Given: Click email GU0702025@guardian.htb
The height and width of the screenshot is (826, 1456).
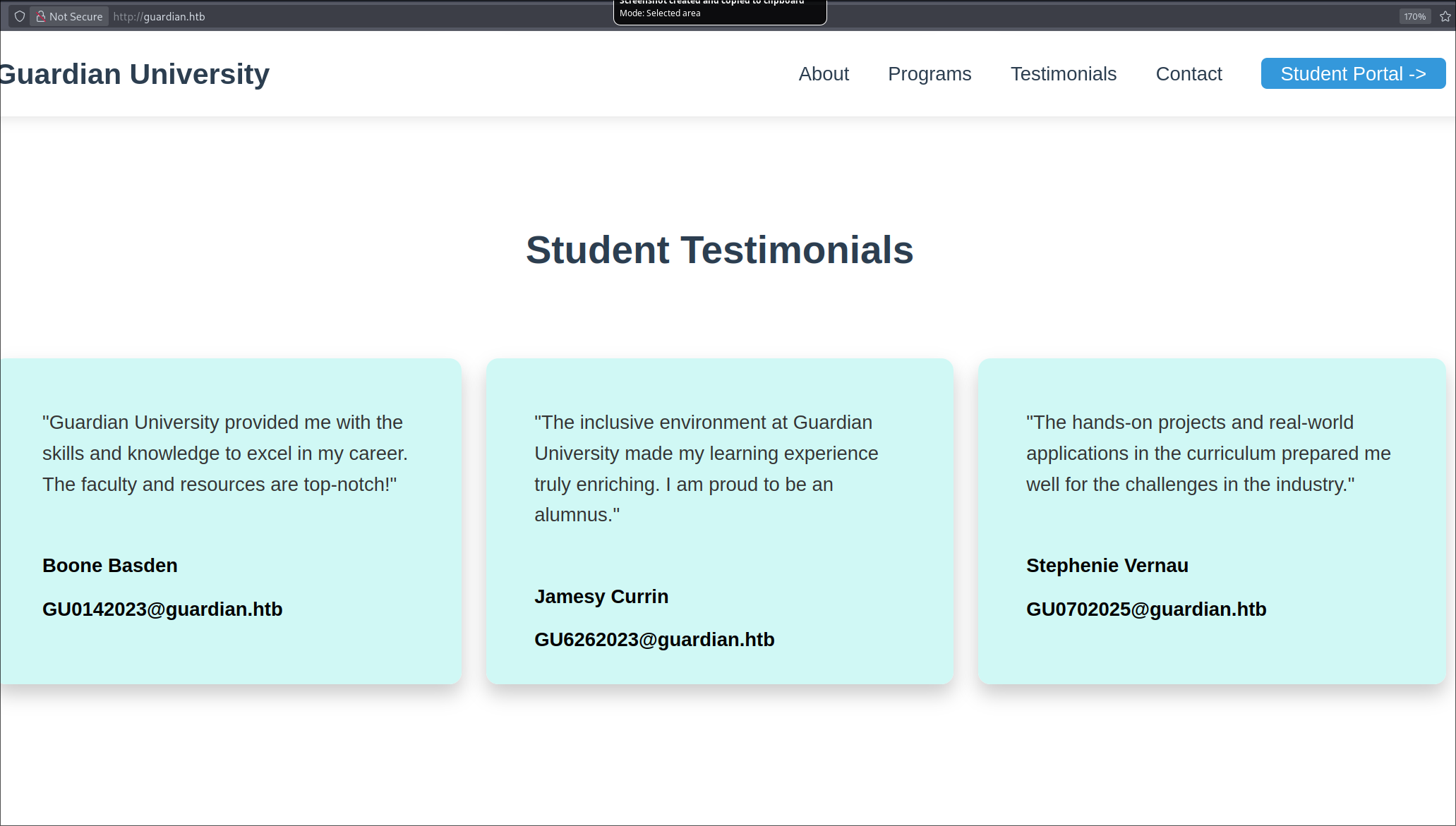Looking at the screenshot, I should [x=1146, y=609].
